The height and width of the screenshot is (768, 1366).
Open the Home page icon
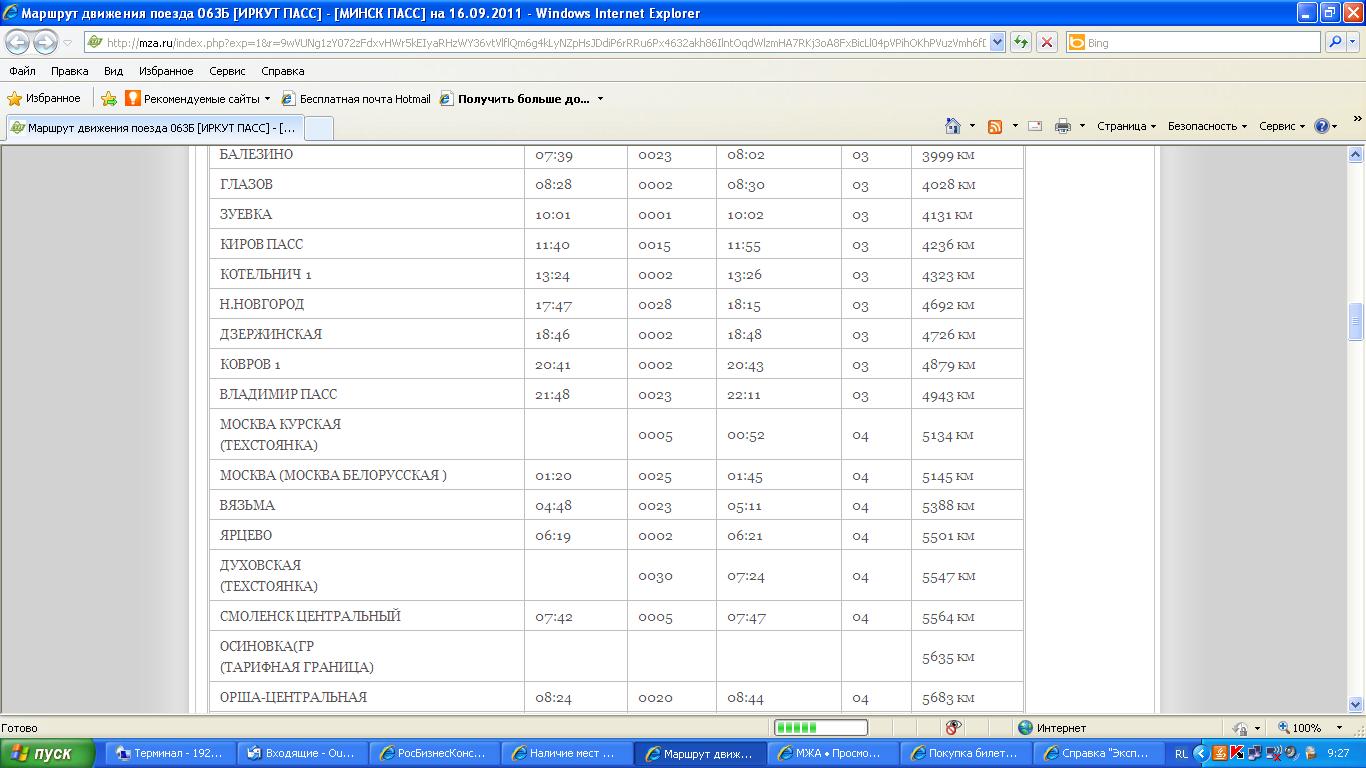pyautogui.click(x=953, y=127)
